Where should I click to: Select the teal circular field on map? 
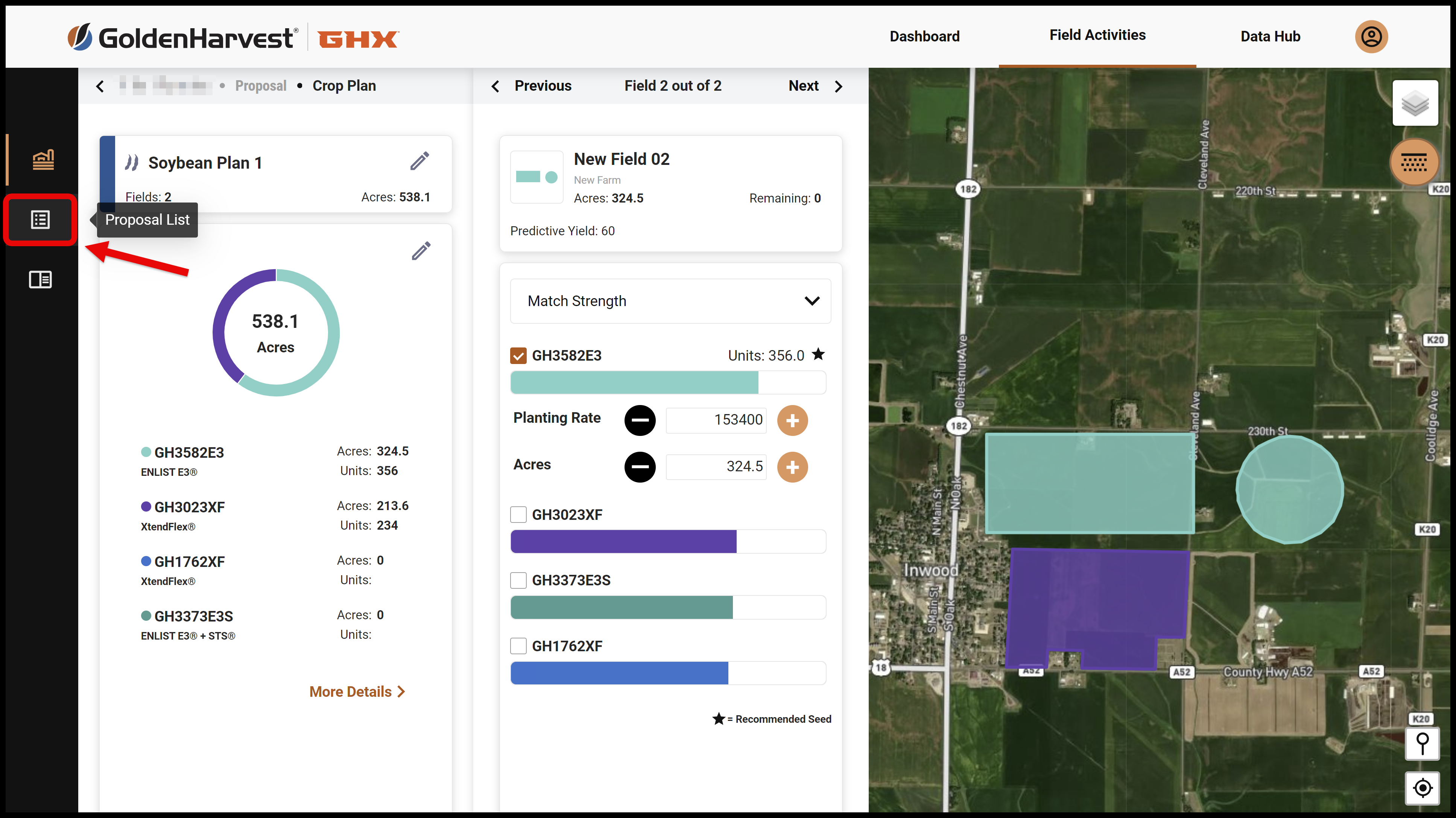click(1289, 489)
